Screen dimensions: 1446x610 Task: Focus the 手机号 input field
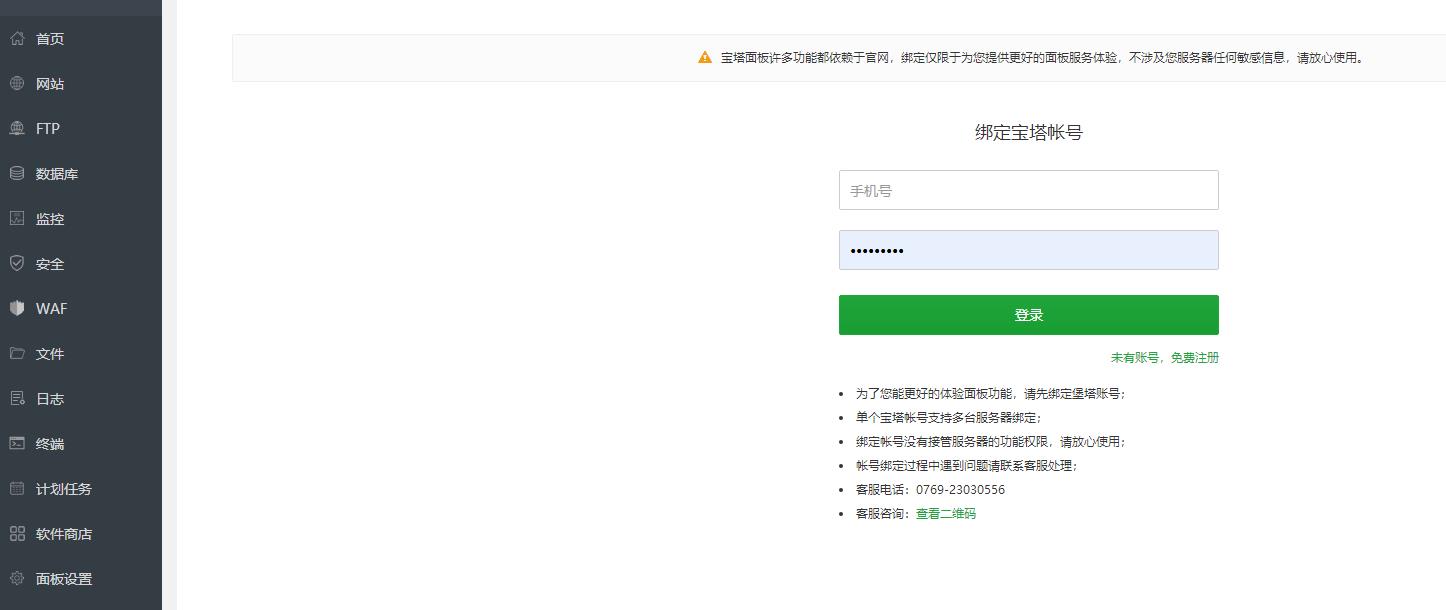tap(1028, 190)
